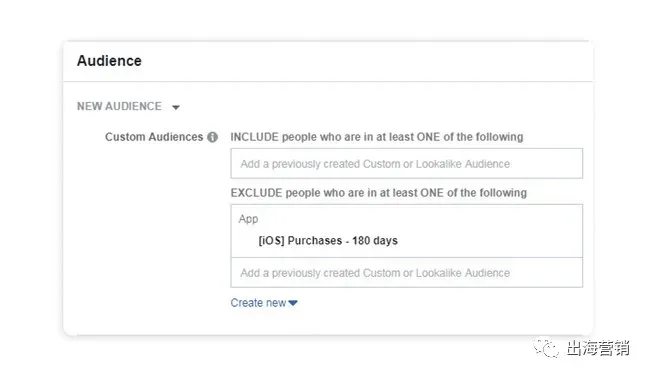Click the EXCLUDE people heading text
Screen dimensions: 650x376
pyautogui.click(x=378, y=193)
